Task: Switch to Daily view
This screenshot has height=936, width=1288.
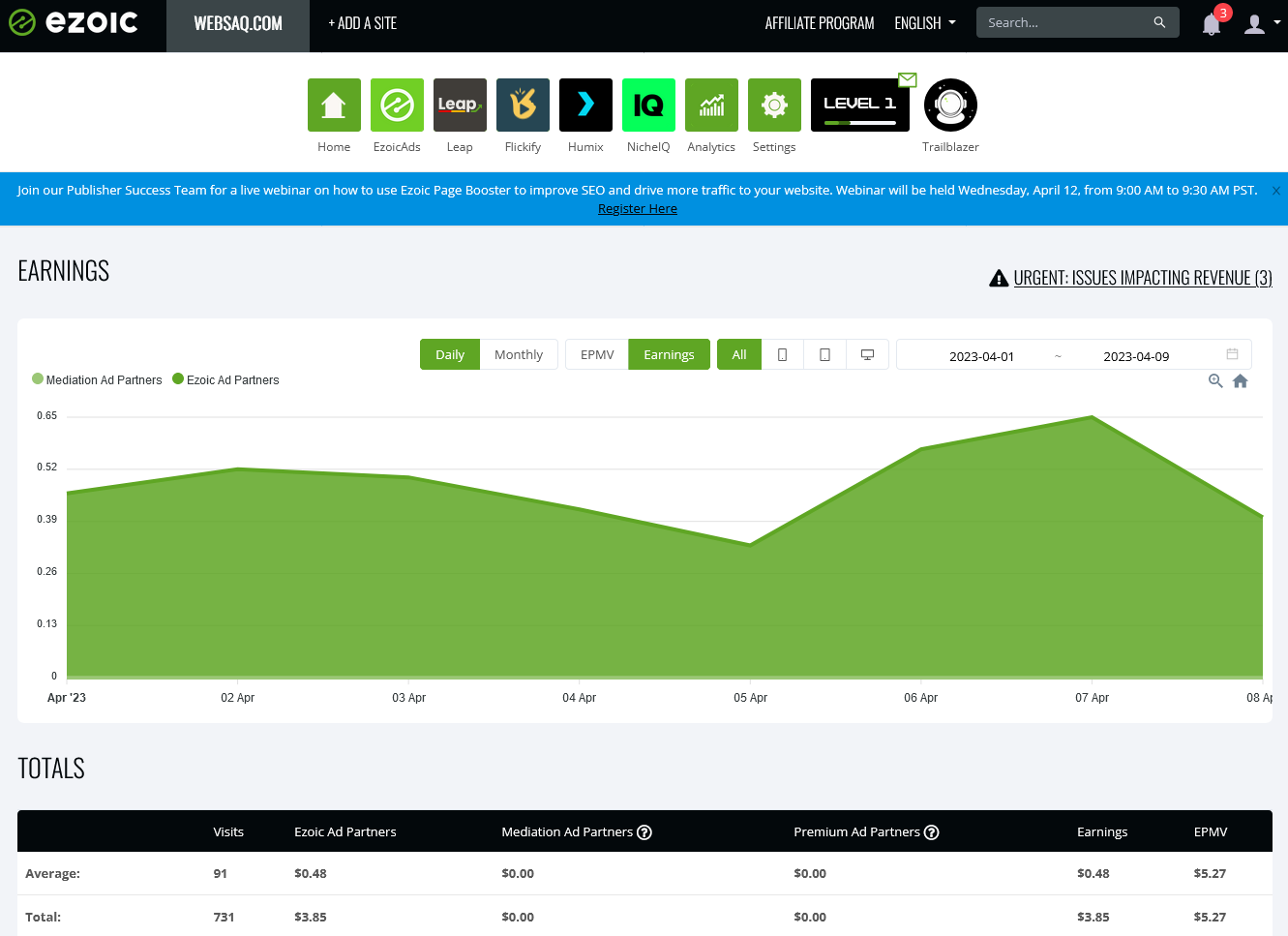Action: 450,354
